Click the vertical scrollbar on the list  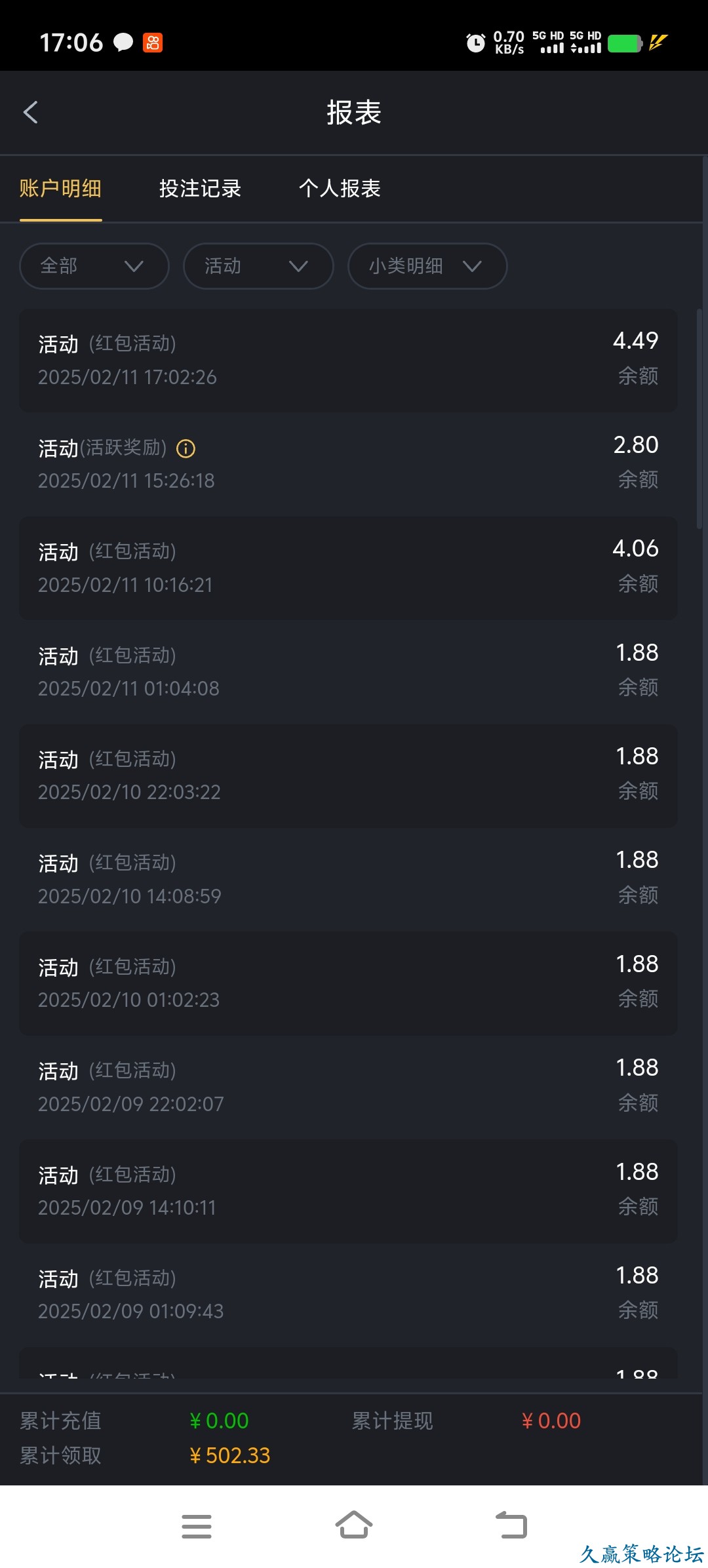[699, 420]
